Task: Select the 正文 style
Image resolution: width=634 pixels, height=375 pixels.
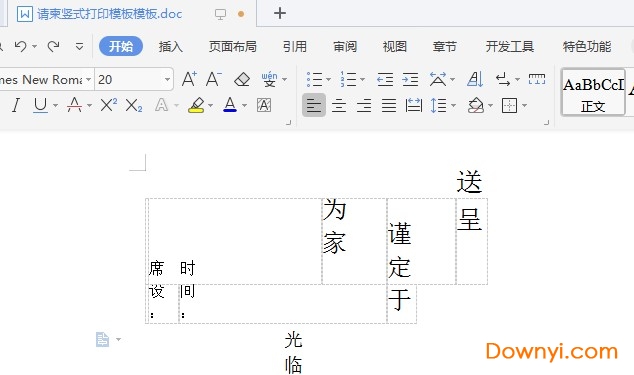Action: (x=593, y=93)
